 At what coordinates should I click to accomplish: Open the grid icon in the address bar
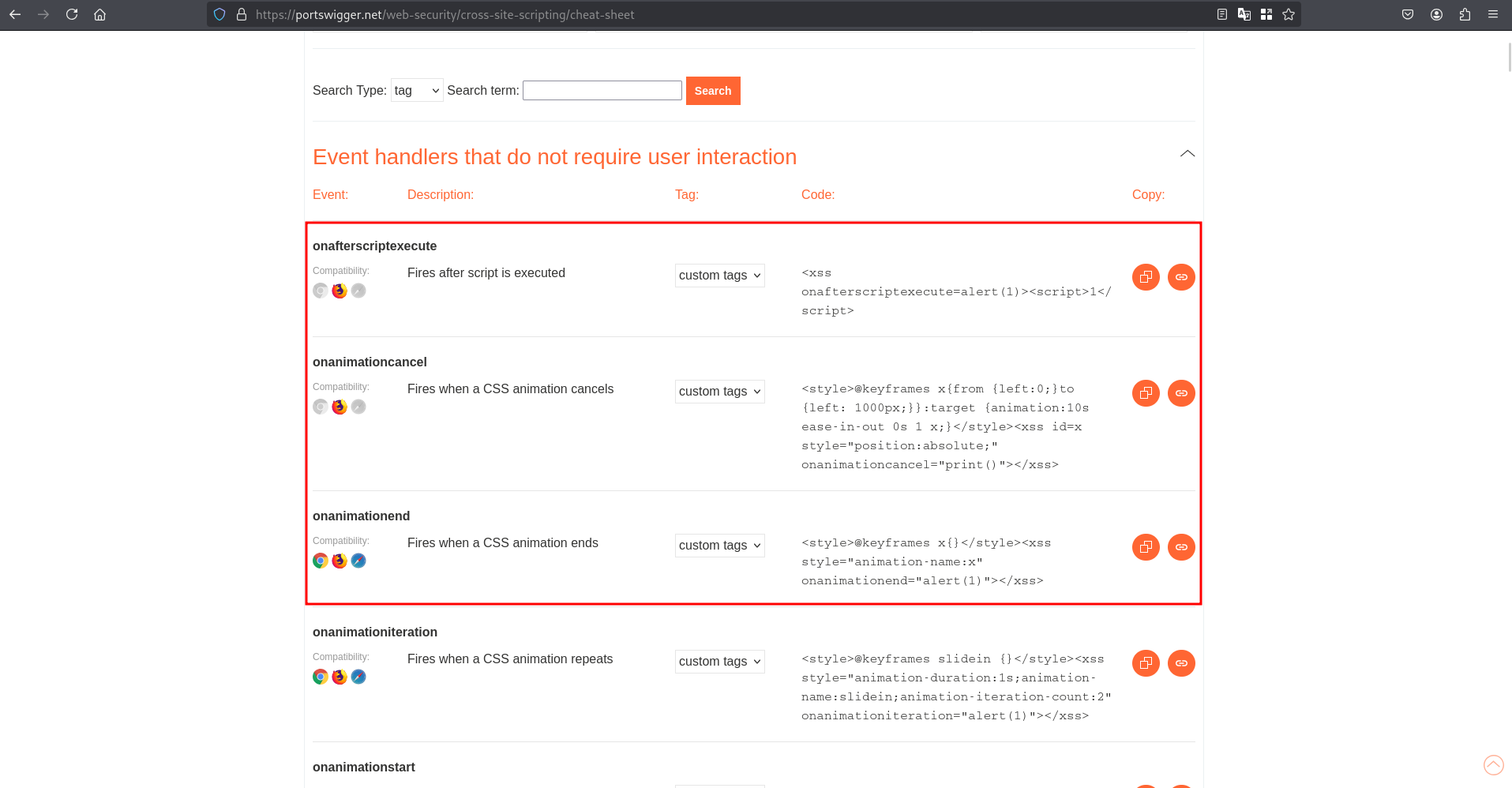[x=1266, y=14]
